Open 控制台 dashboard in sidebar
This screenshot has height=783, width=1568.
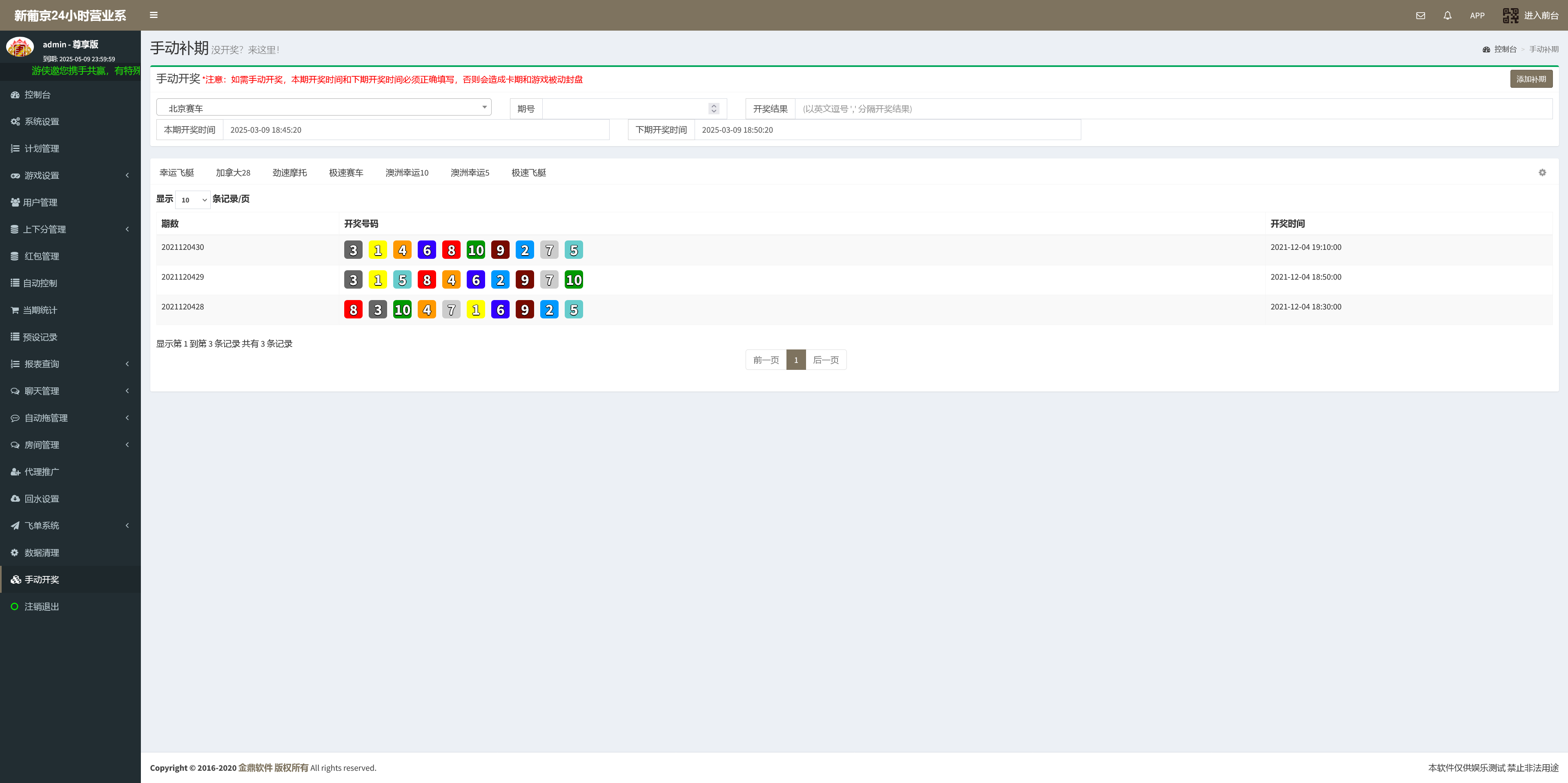tap(38, 95)
